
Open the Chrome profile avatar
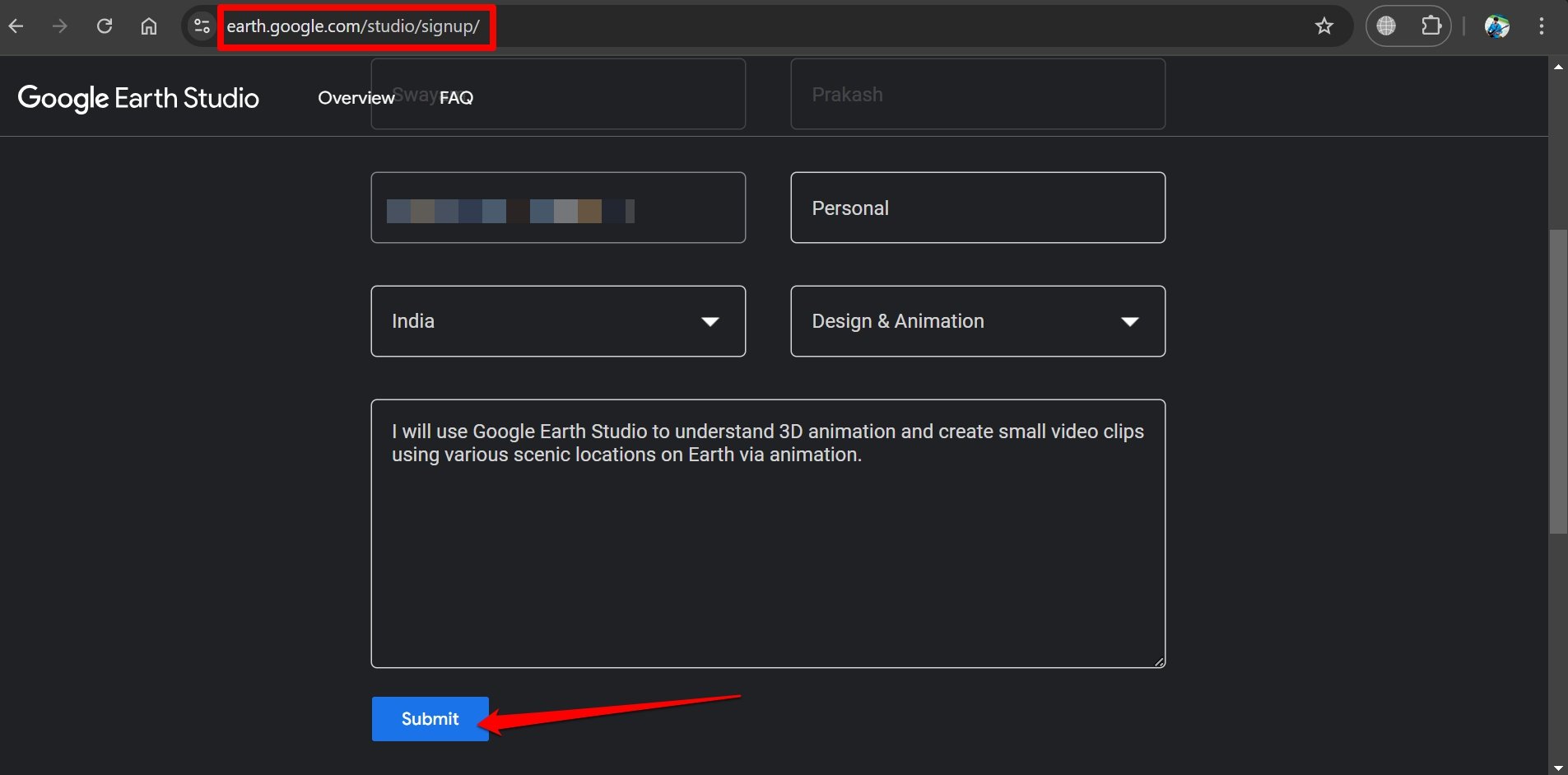click(x=1497, y=26)
